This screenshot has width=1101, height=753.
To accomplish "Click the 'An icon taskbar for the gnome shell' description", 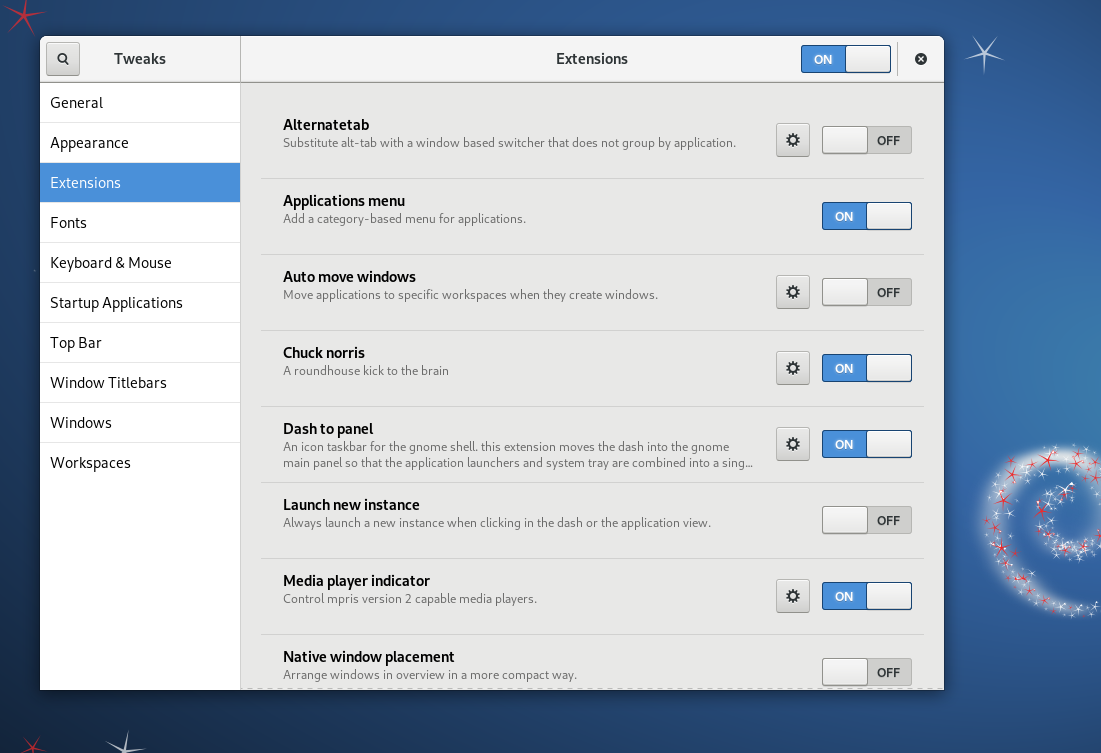I will coord(518,455).
